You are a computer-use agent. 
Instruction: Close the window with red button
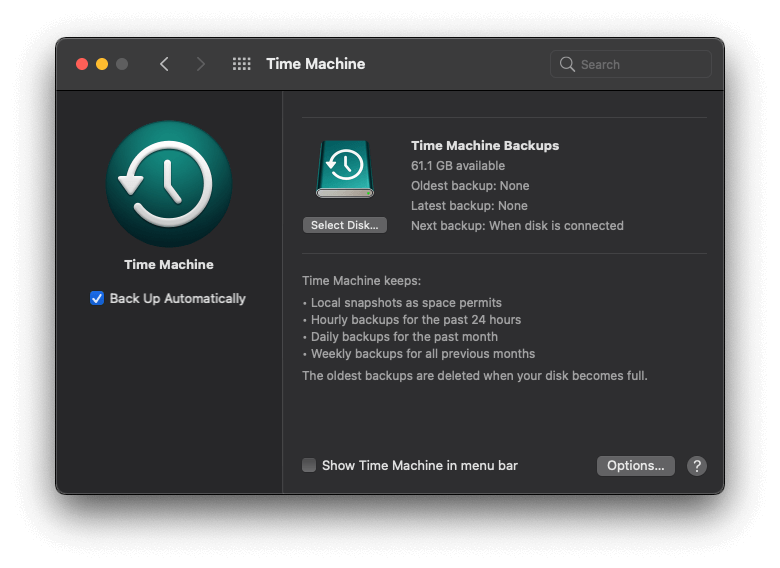[82, 64]
